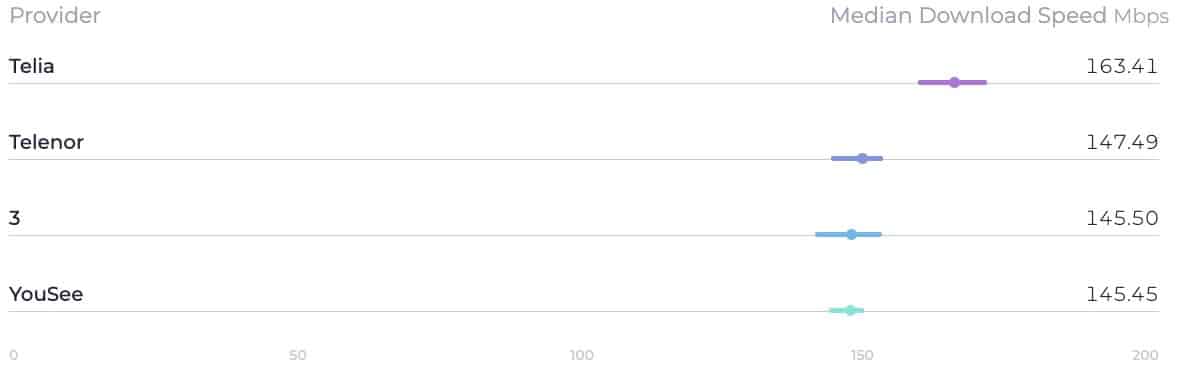Screen dimensions: 1177x389
Task: Click YouSee's 145.45 speed value
Action: click(x=1122, y=294)
